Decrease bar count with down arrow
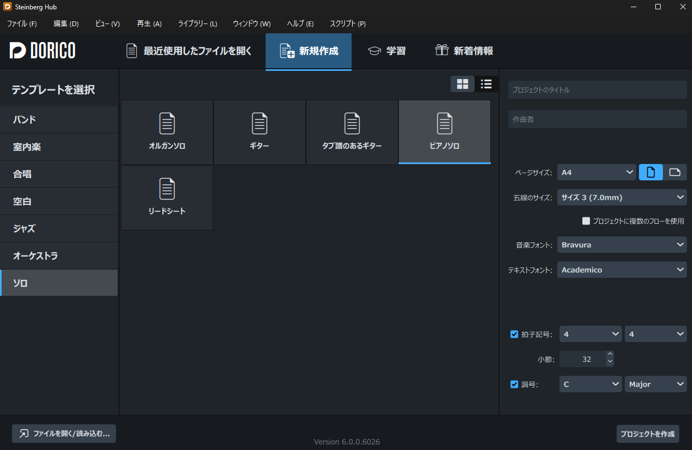The image size is (692, 450). (x=610, y=363)
